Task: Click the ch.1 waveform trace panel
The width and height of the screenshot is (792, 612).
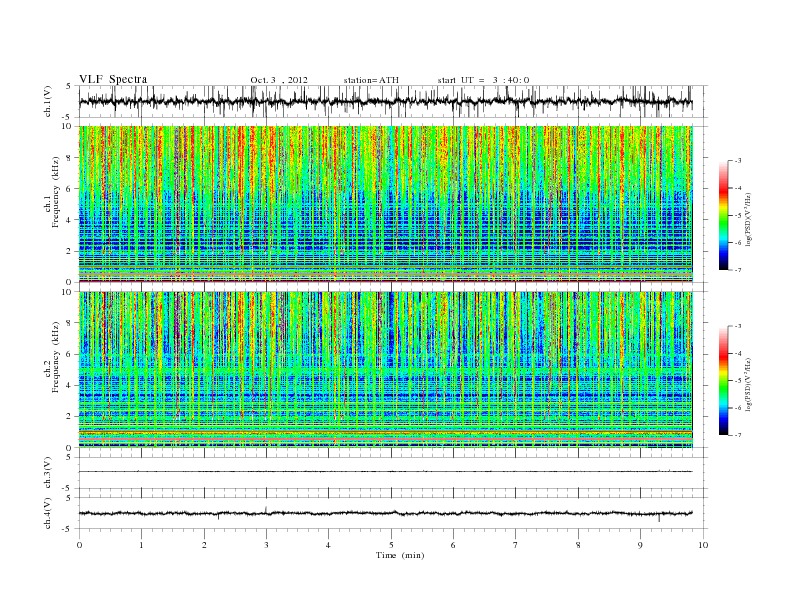Action: coord(393,101)
